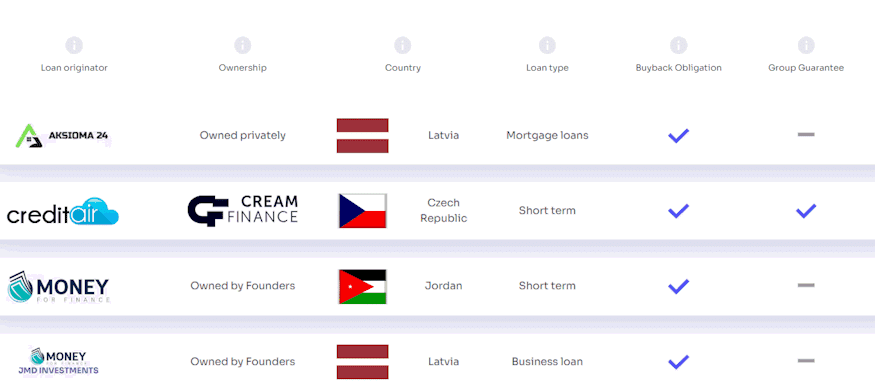Viewport: 875px width, 387px height.
Task: Open the Creditair originator logo
Action: coord(62,212)
